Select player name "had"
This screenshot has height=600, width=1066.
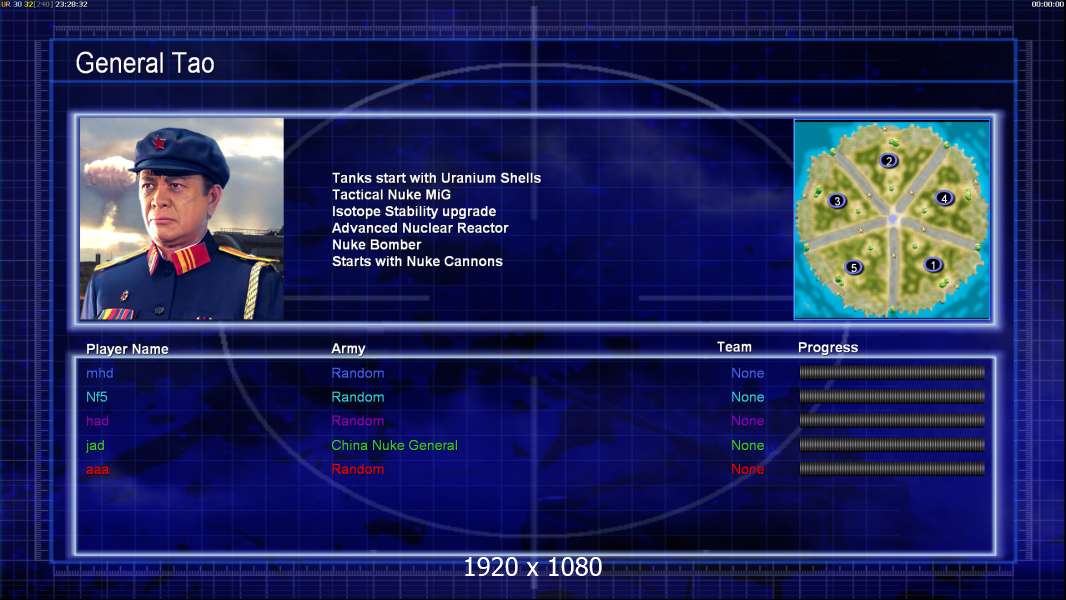pos(97,421)
